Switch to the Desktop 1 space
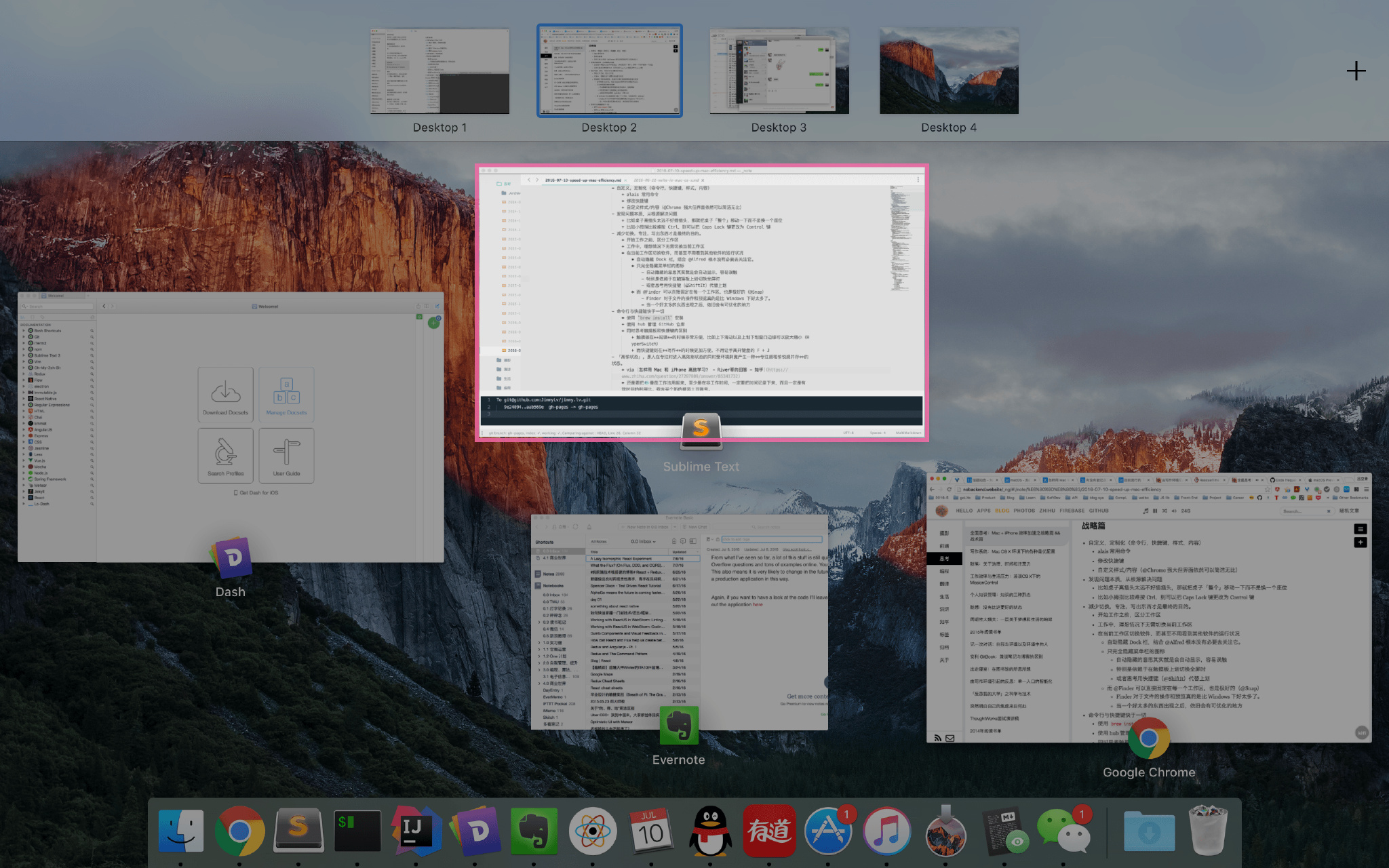Screen dimensions: 1389x868 [439, 71]
